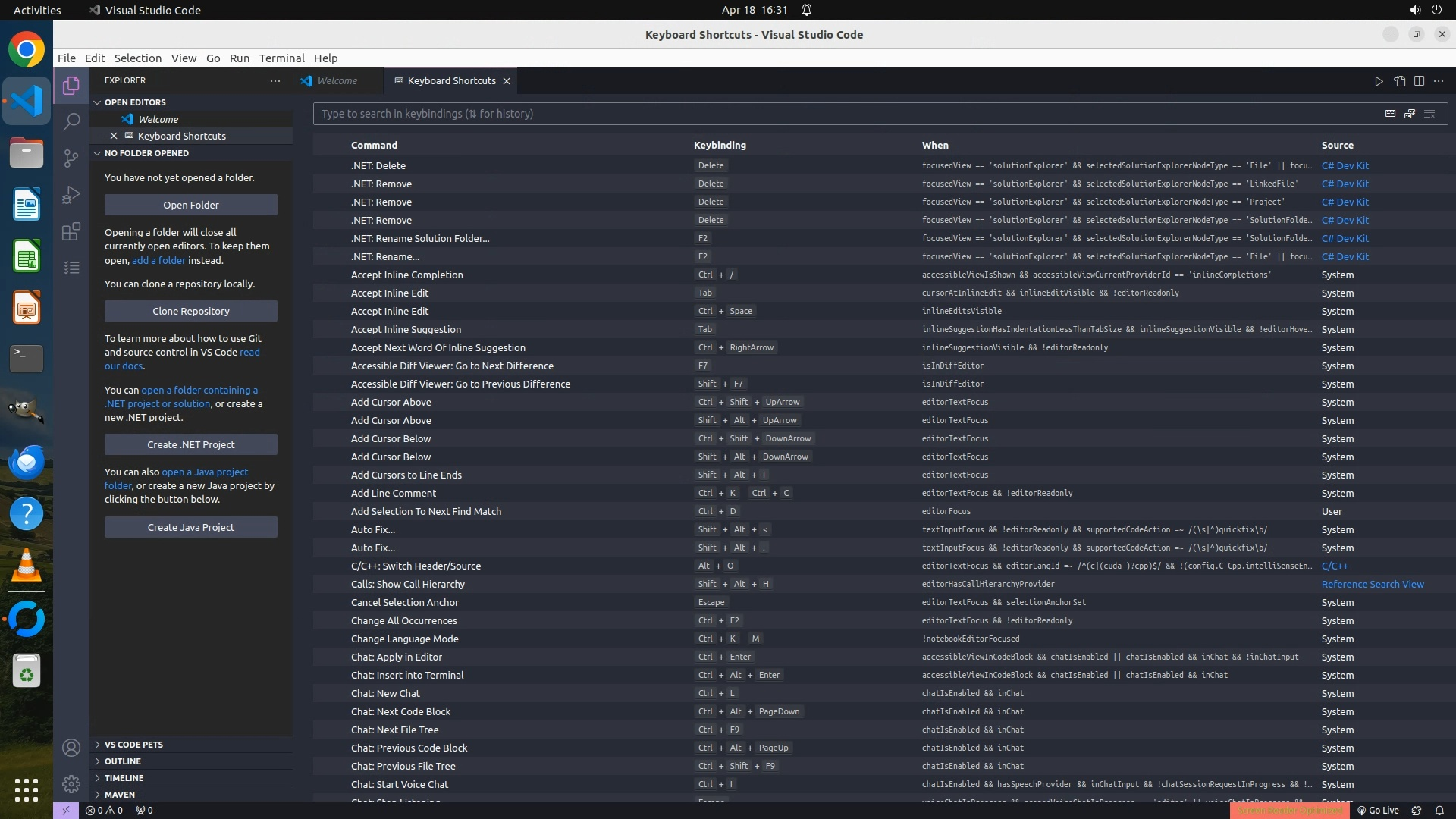
Task: Open Run and Debug view
Action: click(x=71, y=195)
